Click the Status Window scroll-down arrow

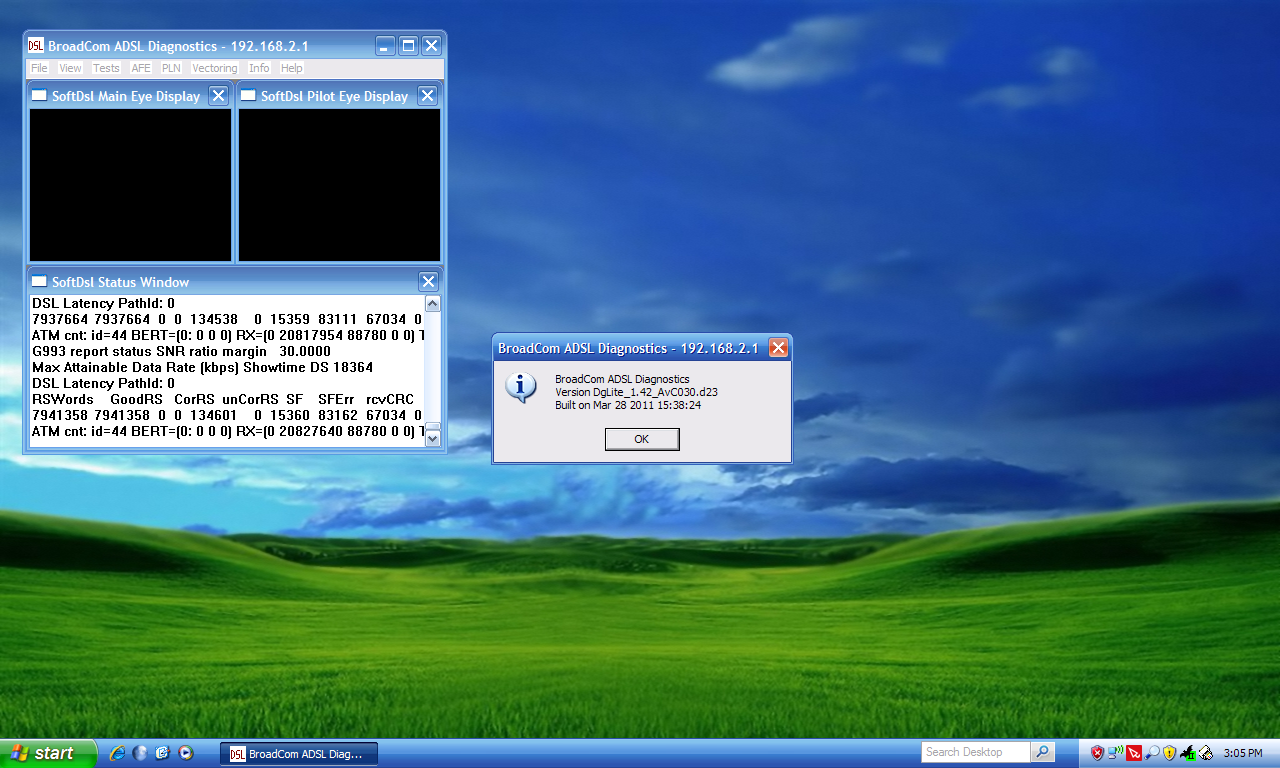click(433, 437)
